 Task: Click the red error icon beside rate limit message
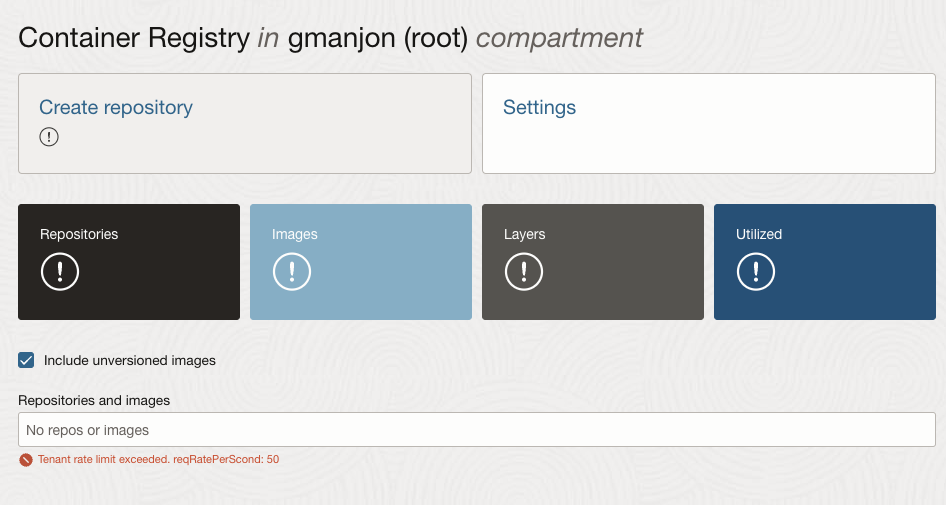click(x=25, y=460)
